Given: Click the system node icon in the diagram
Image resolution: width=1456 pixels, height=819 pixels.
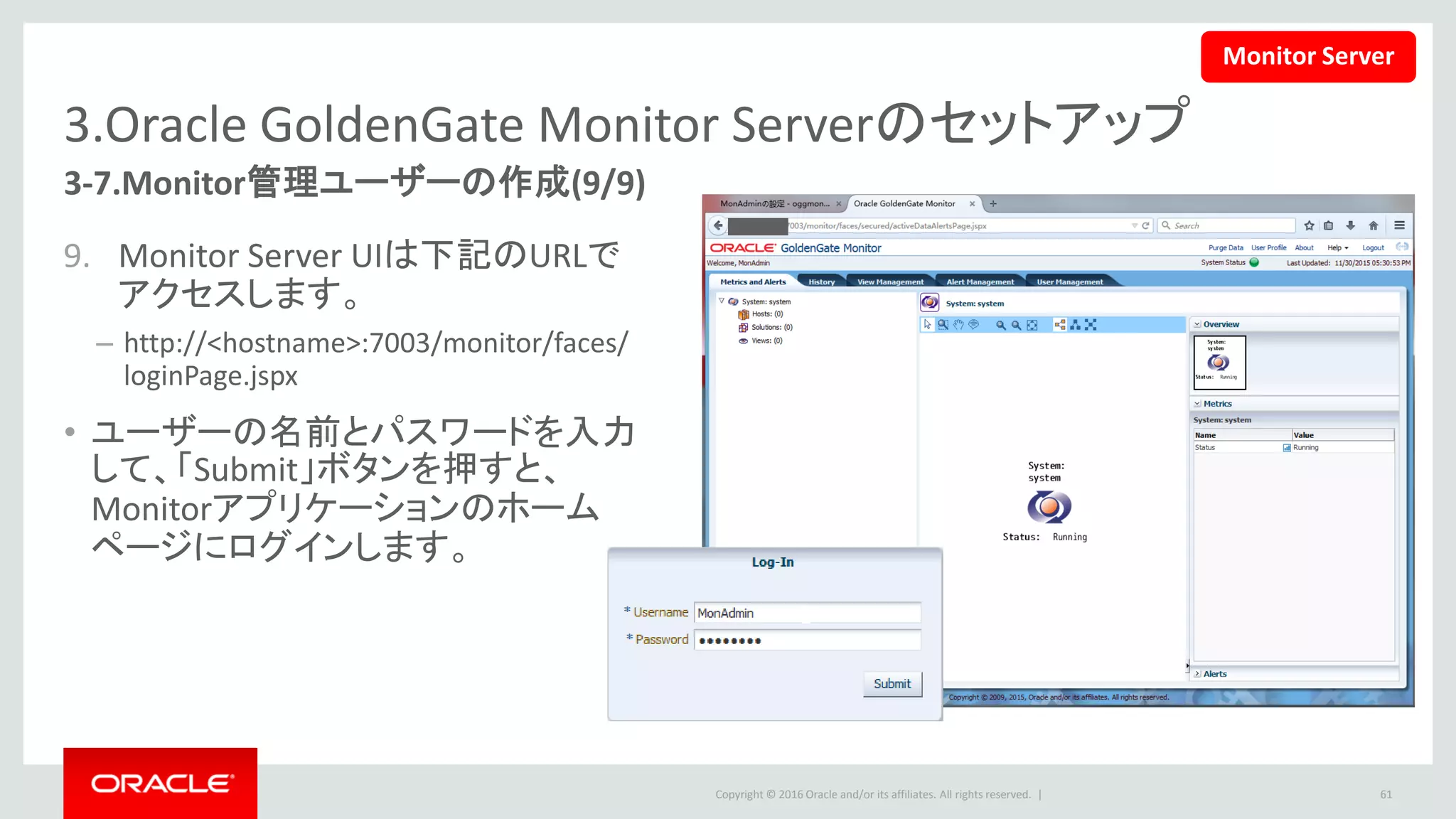Looking at the screenshot, I should click(1049, 507).
